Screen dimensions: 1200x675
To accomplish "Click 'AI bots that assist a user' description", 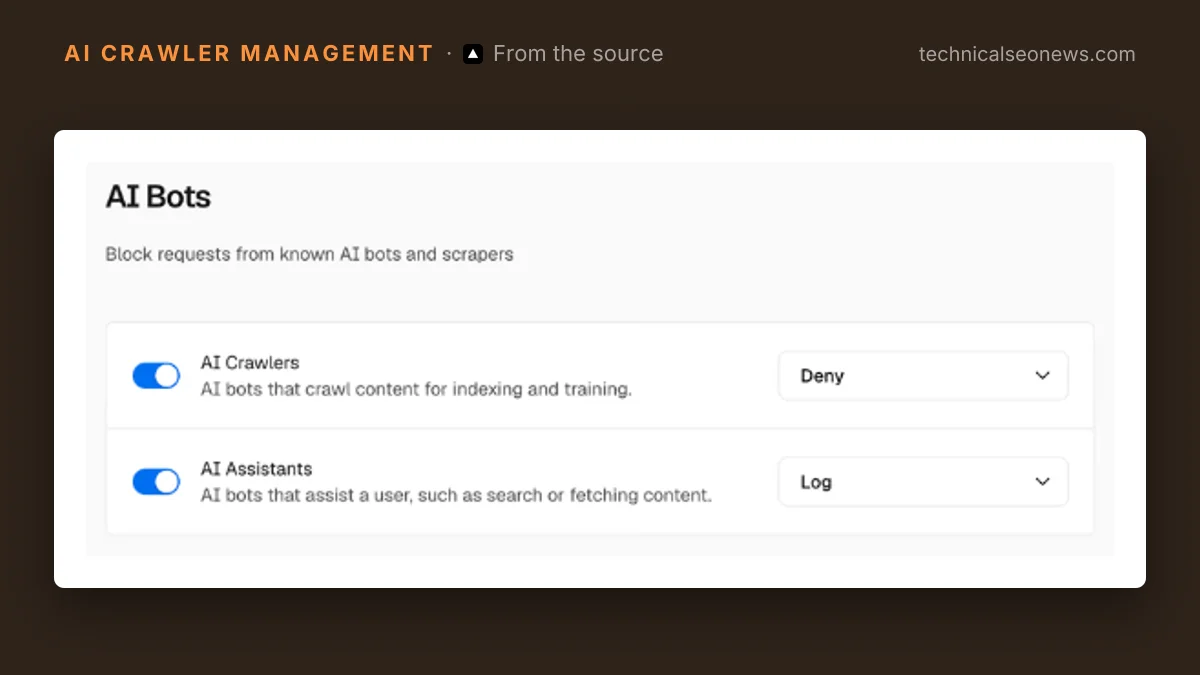I will (456, 495).
